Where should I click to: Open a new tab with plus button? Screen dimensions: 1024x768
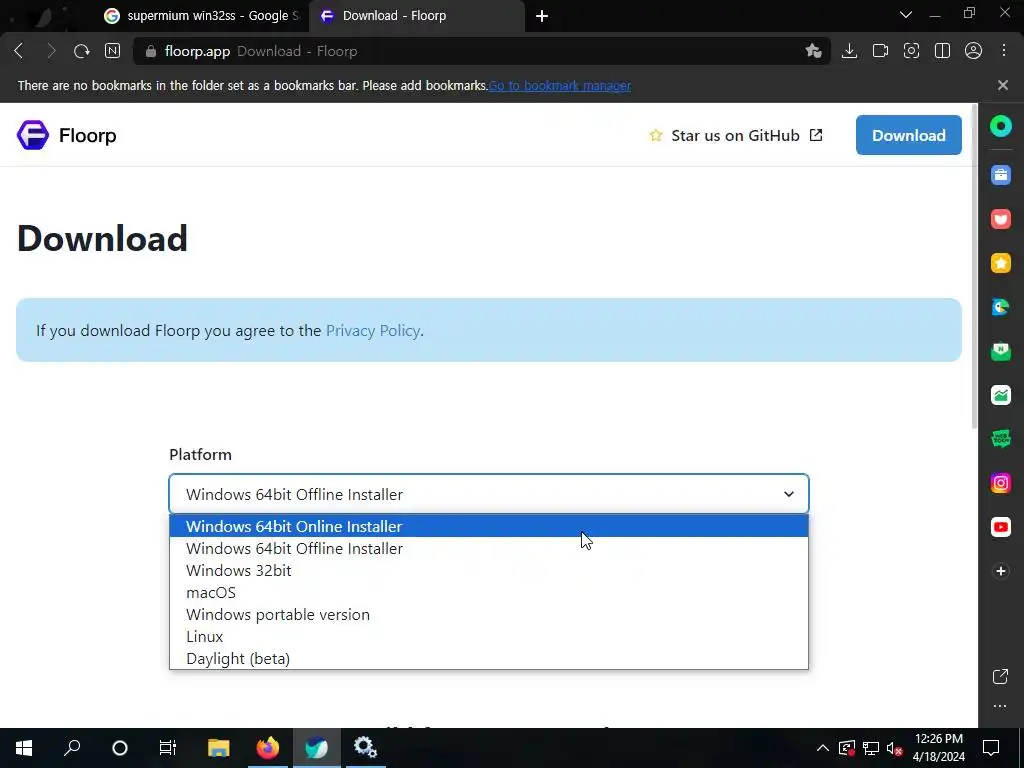pos(541,16)
